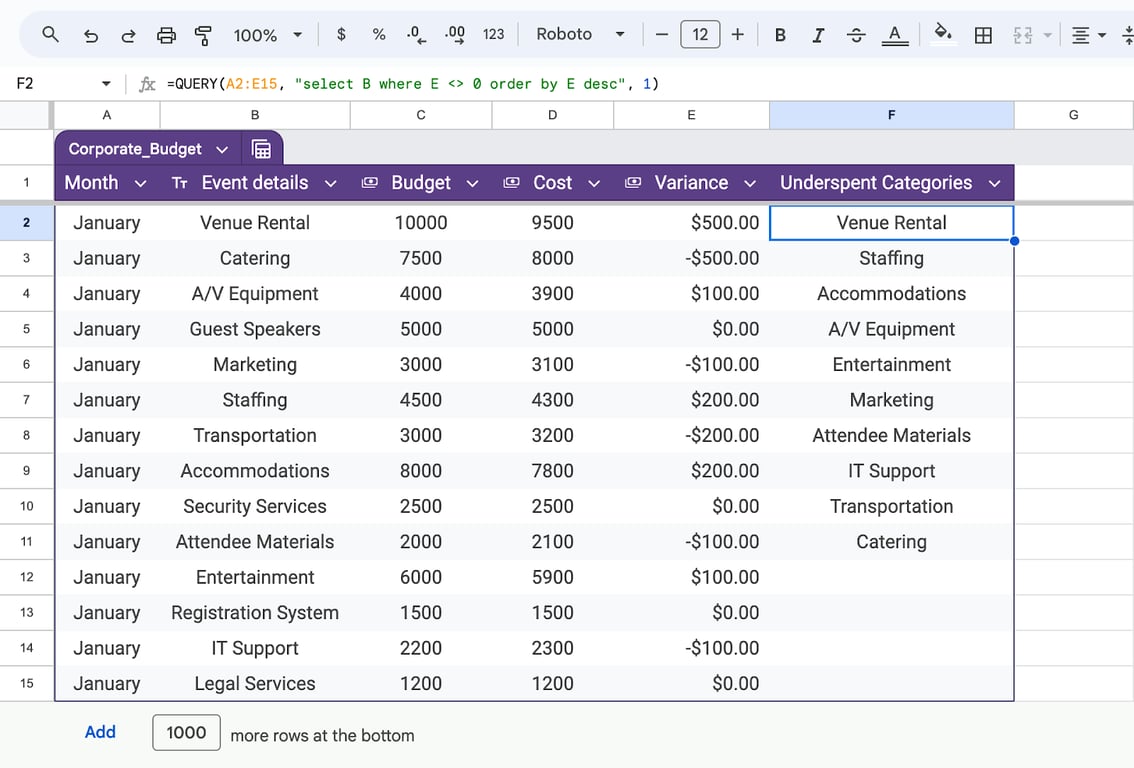Viewport: 1134px width, 768px height.
Task: Click the rows count field showing 1000
Action: pos(187,733)
